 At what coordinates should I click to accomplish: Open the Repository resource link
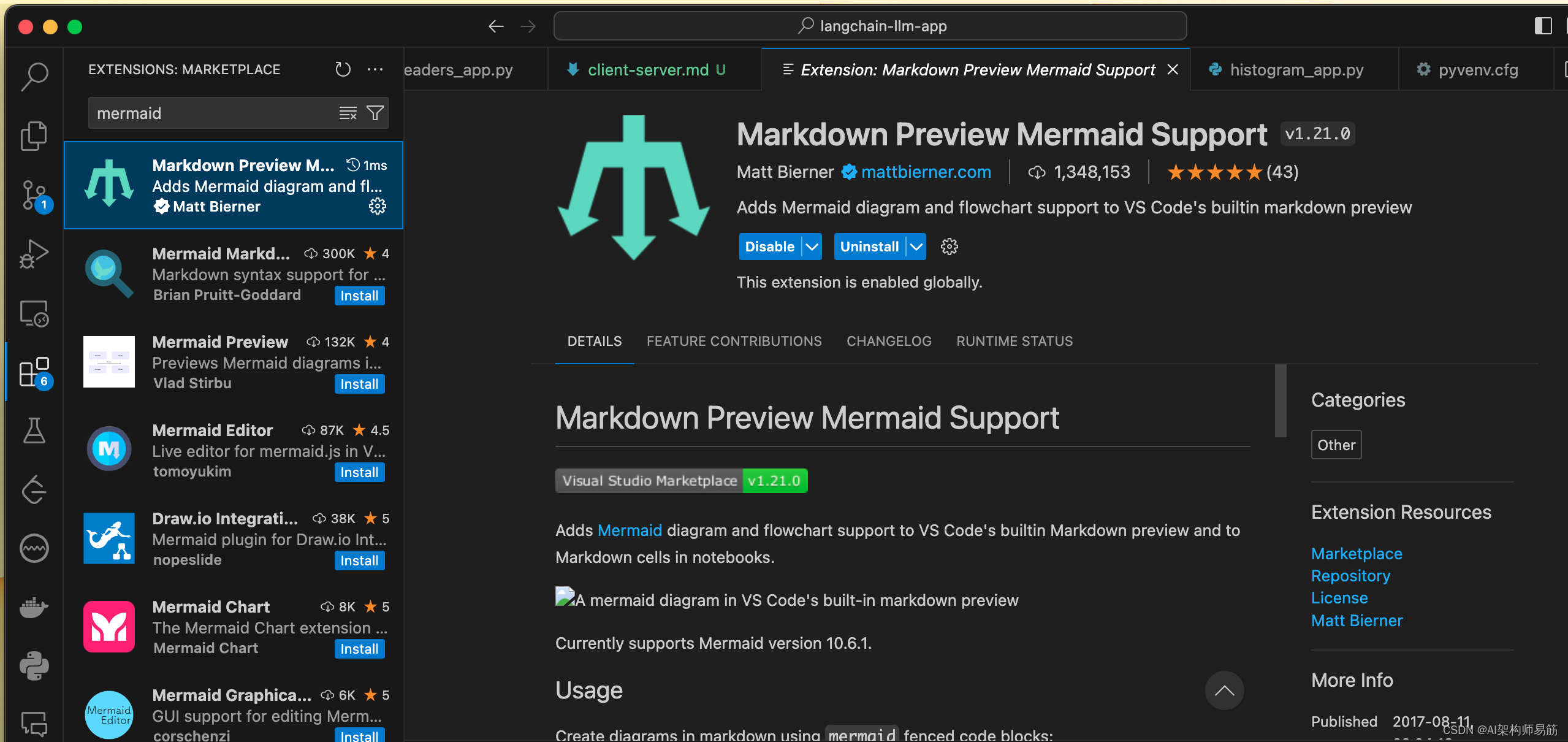pos(1350,575)
